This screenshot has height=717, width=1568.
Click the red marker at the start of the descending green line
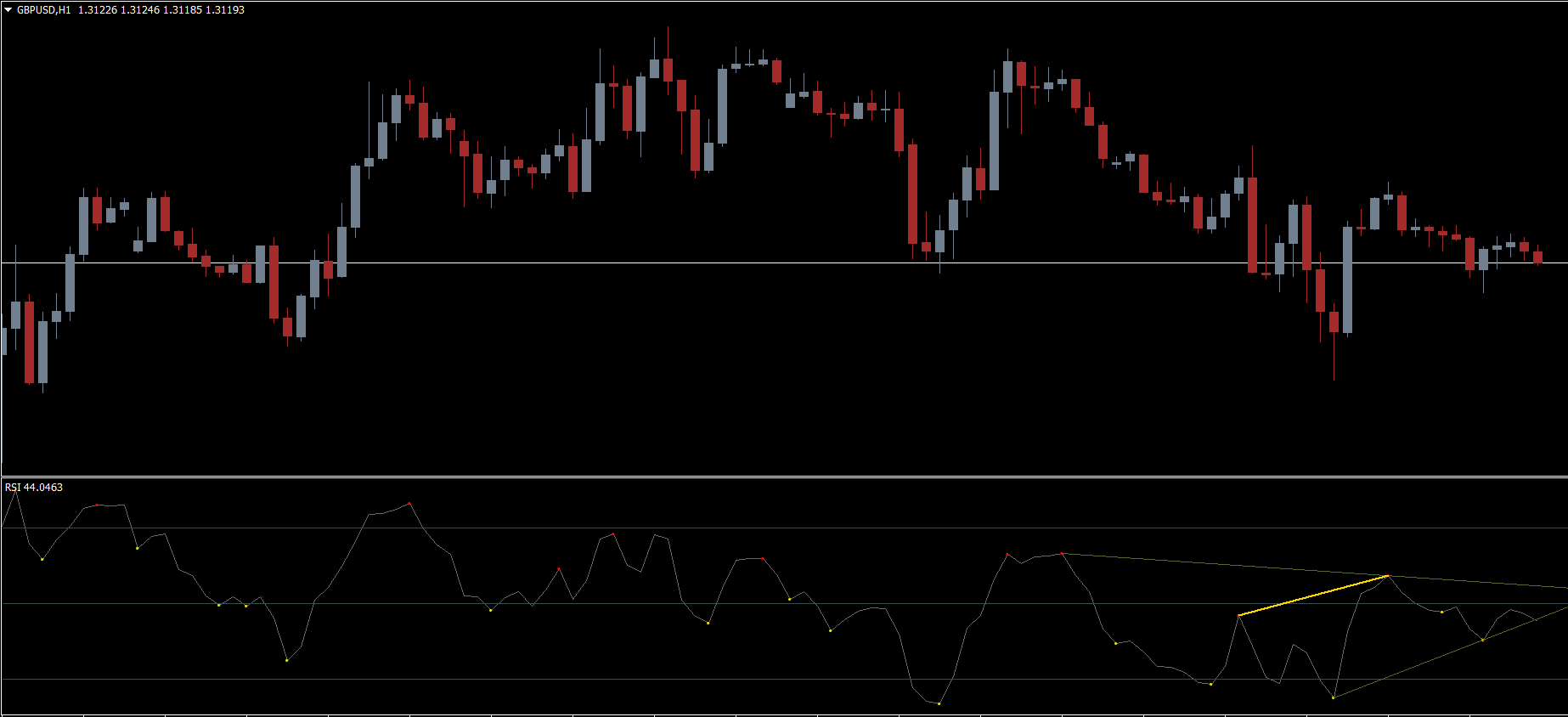pos(1062,554)
